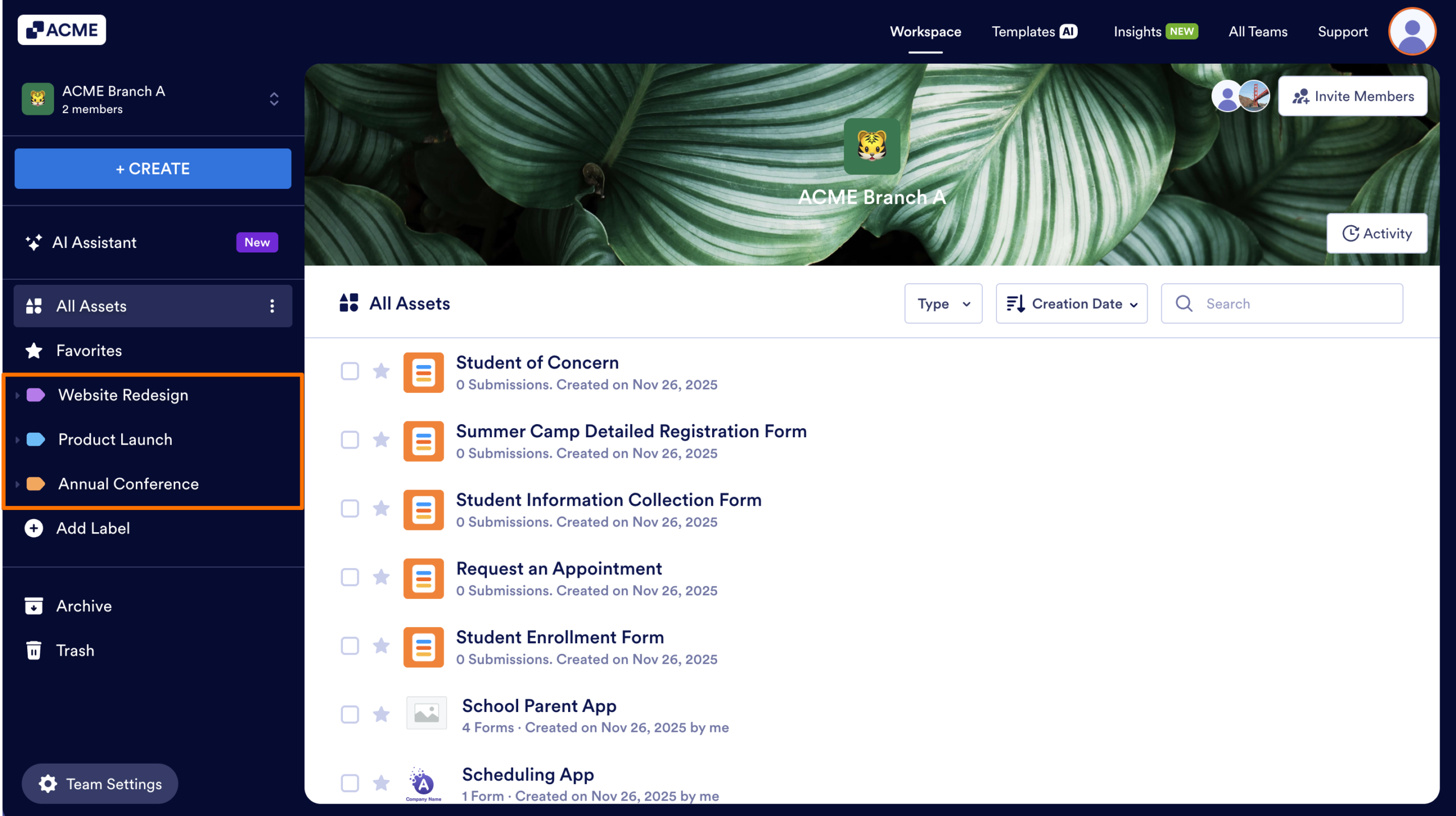Open the AI Assistant from the sidebar
This screenshot has width=1456, height=816.
click(x=94, y=242)
